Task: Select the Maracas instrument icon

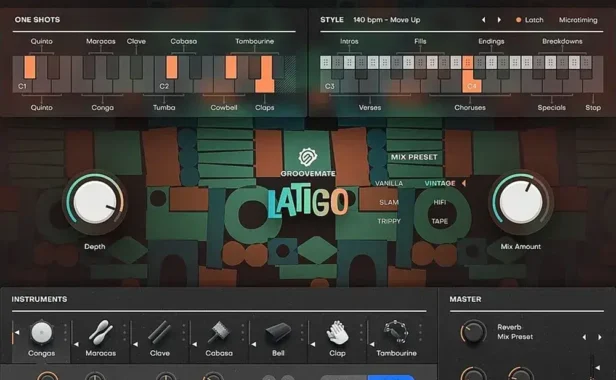Action: pyautogui.click(x=101, y=332)
